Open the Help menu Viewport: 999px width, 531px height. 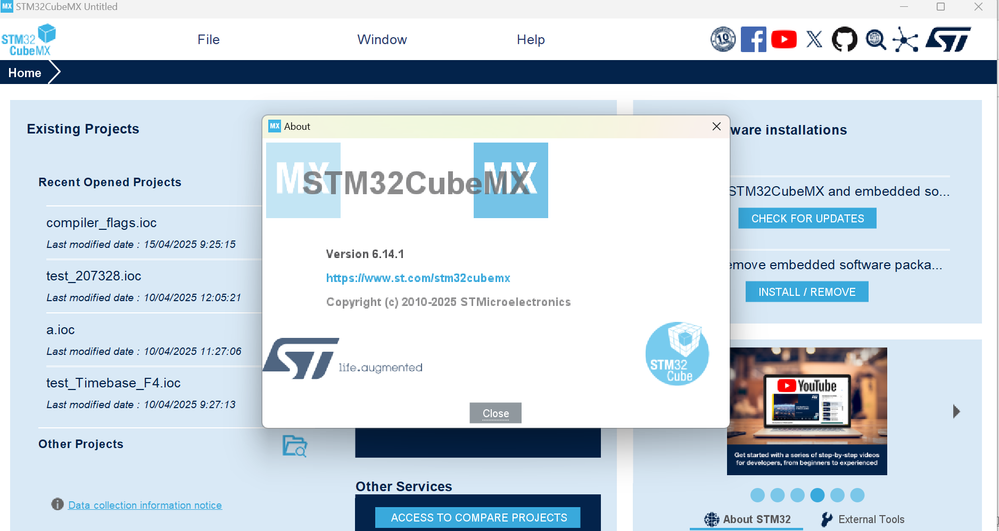point(531,40)
